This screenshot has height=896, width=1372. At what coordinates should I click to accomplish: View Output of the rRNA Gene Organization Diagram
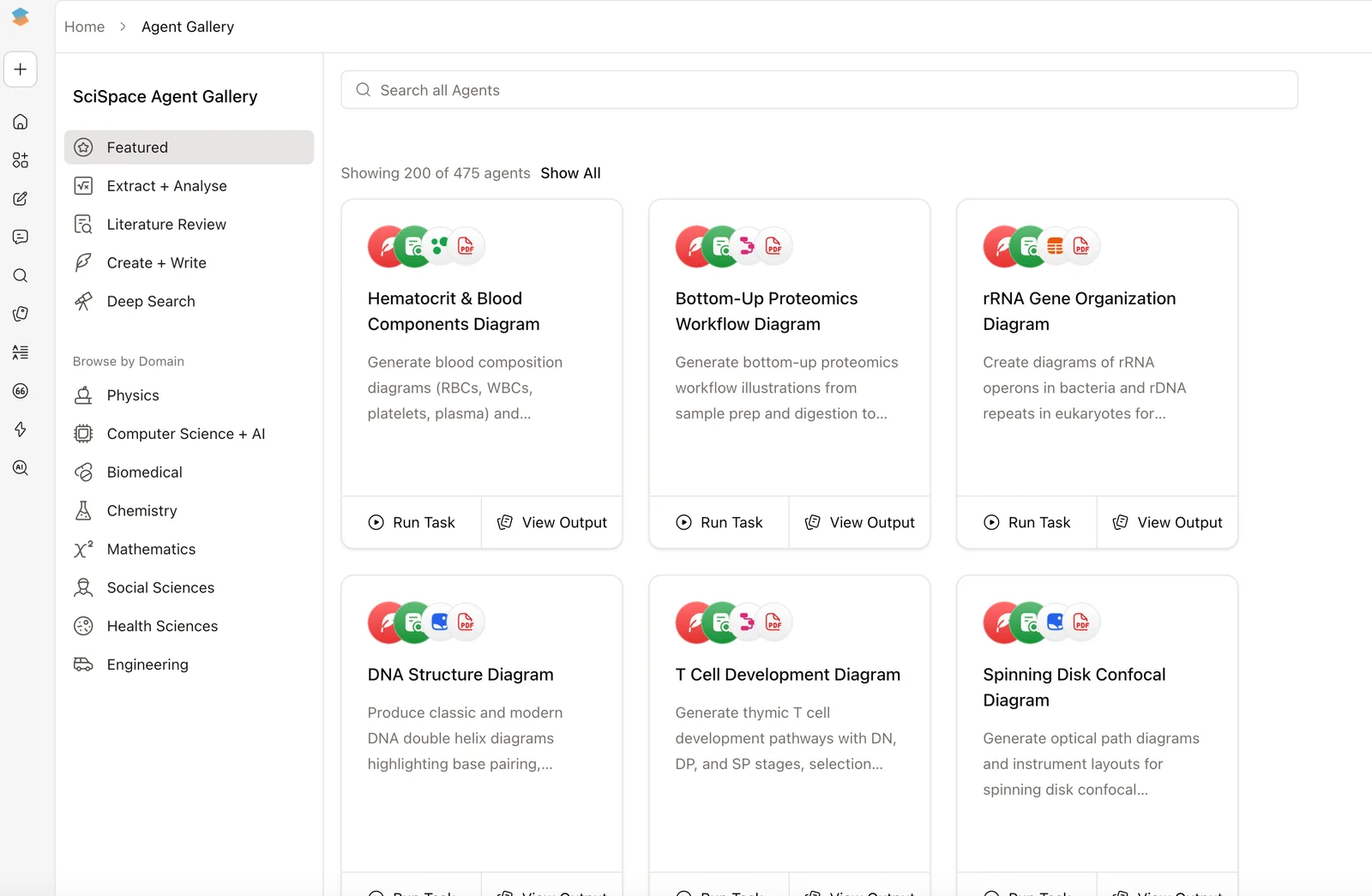(x=1167, y=522)
